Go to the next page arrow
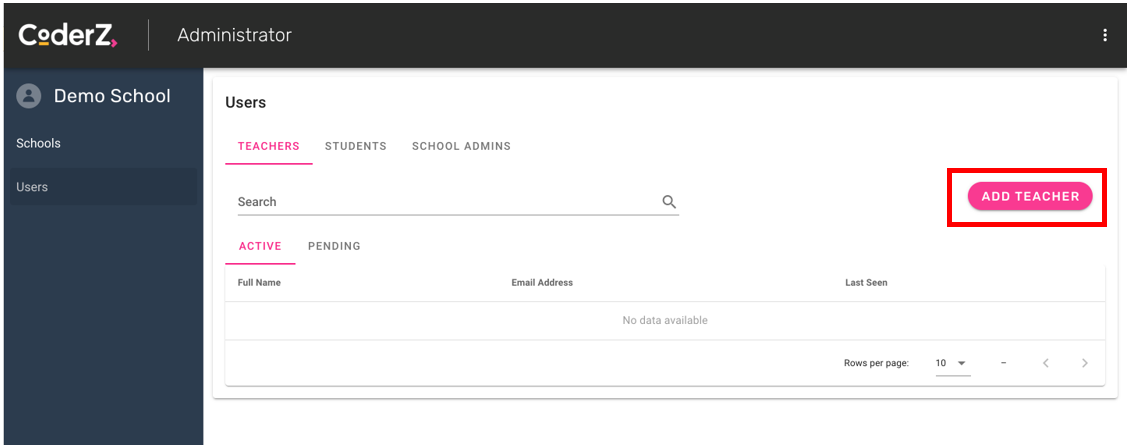Image resolution: width=1131 pixels, height=445 pixels. (1084, 363)
